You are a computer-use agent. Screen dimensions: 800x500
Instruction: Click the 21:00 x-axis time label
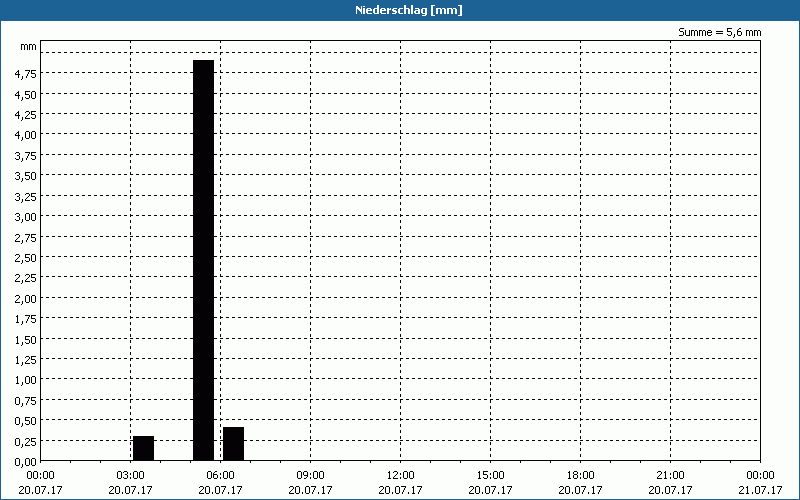point(670,476)
